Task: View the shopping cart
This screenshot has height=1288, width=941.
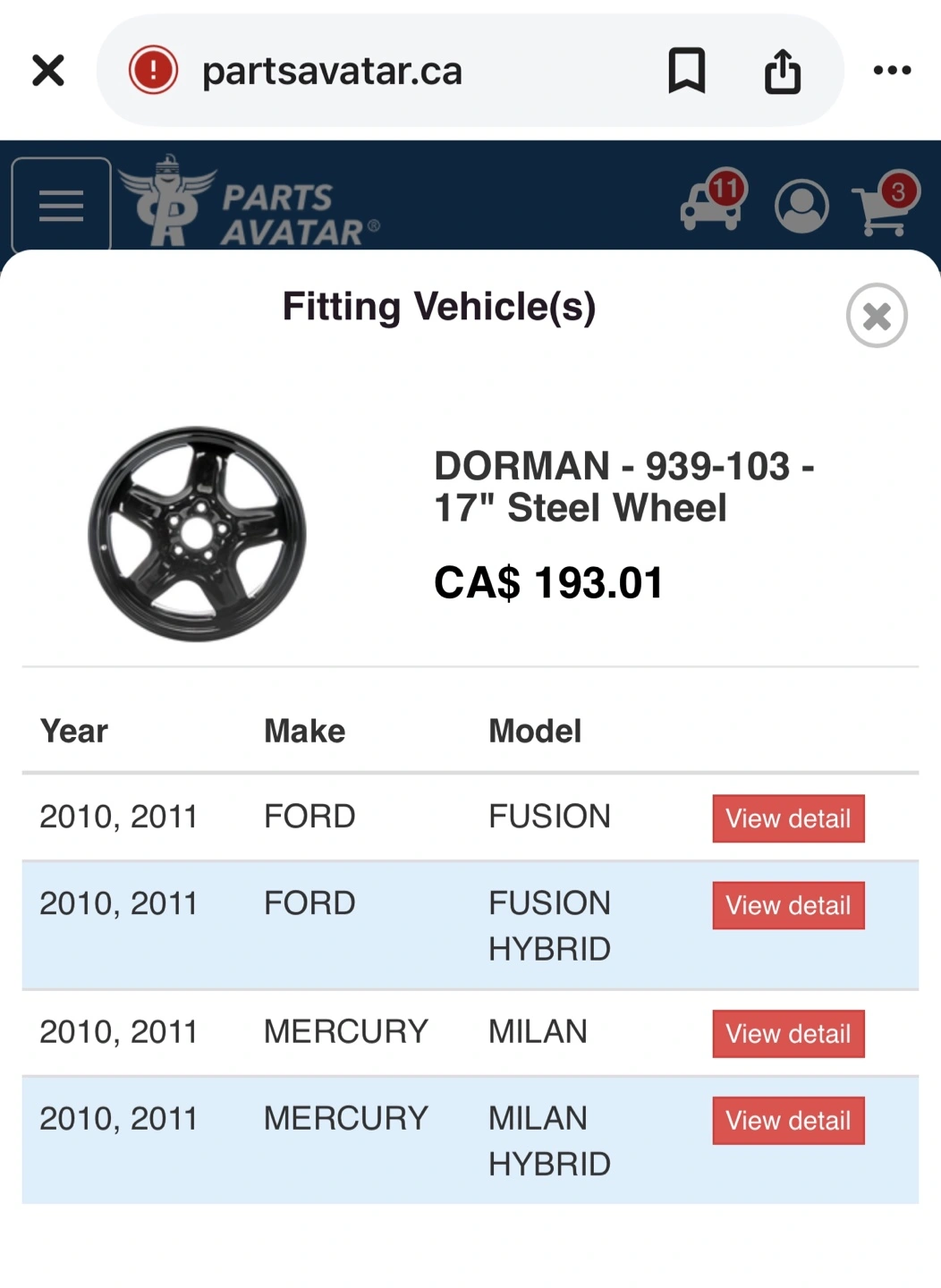Action: [884, 205]
